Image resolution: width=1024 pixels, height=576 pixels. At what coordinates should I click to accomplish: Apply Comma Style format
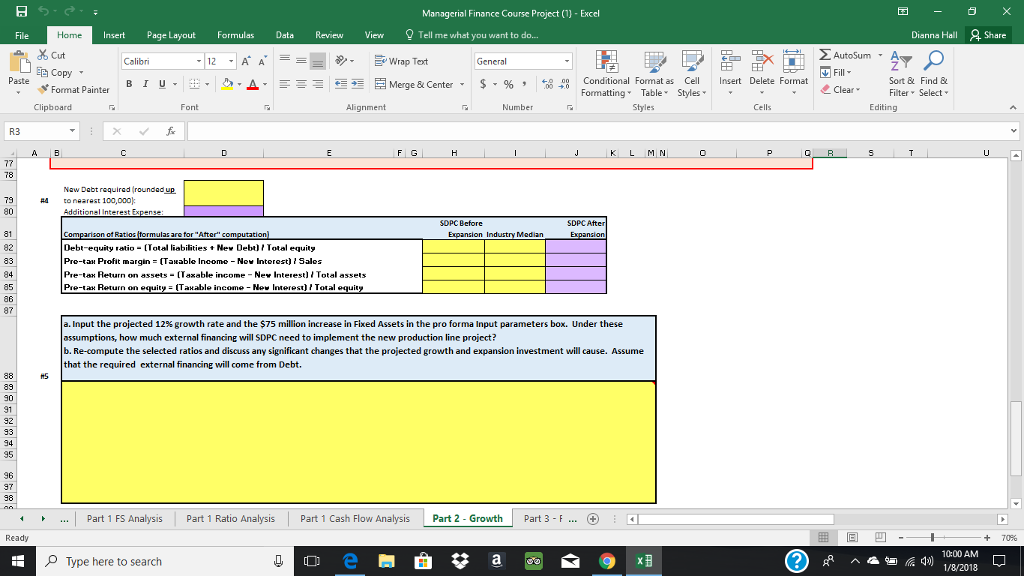pyautogui.click(x=524, y=84)
